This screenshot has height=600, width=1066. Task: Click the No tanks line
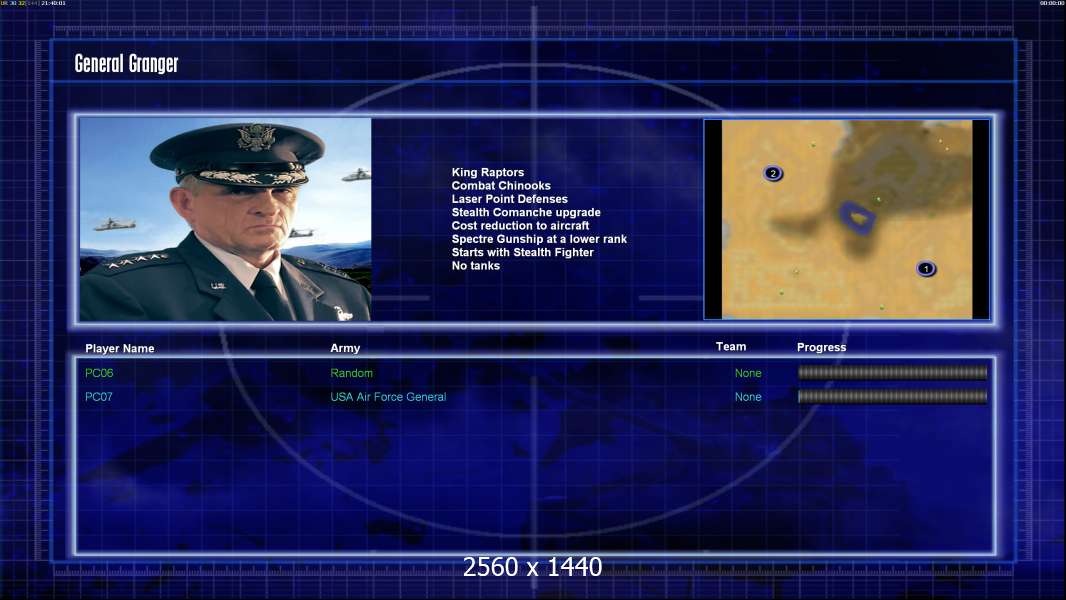pos(476,266)
